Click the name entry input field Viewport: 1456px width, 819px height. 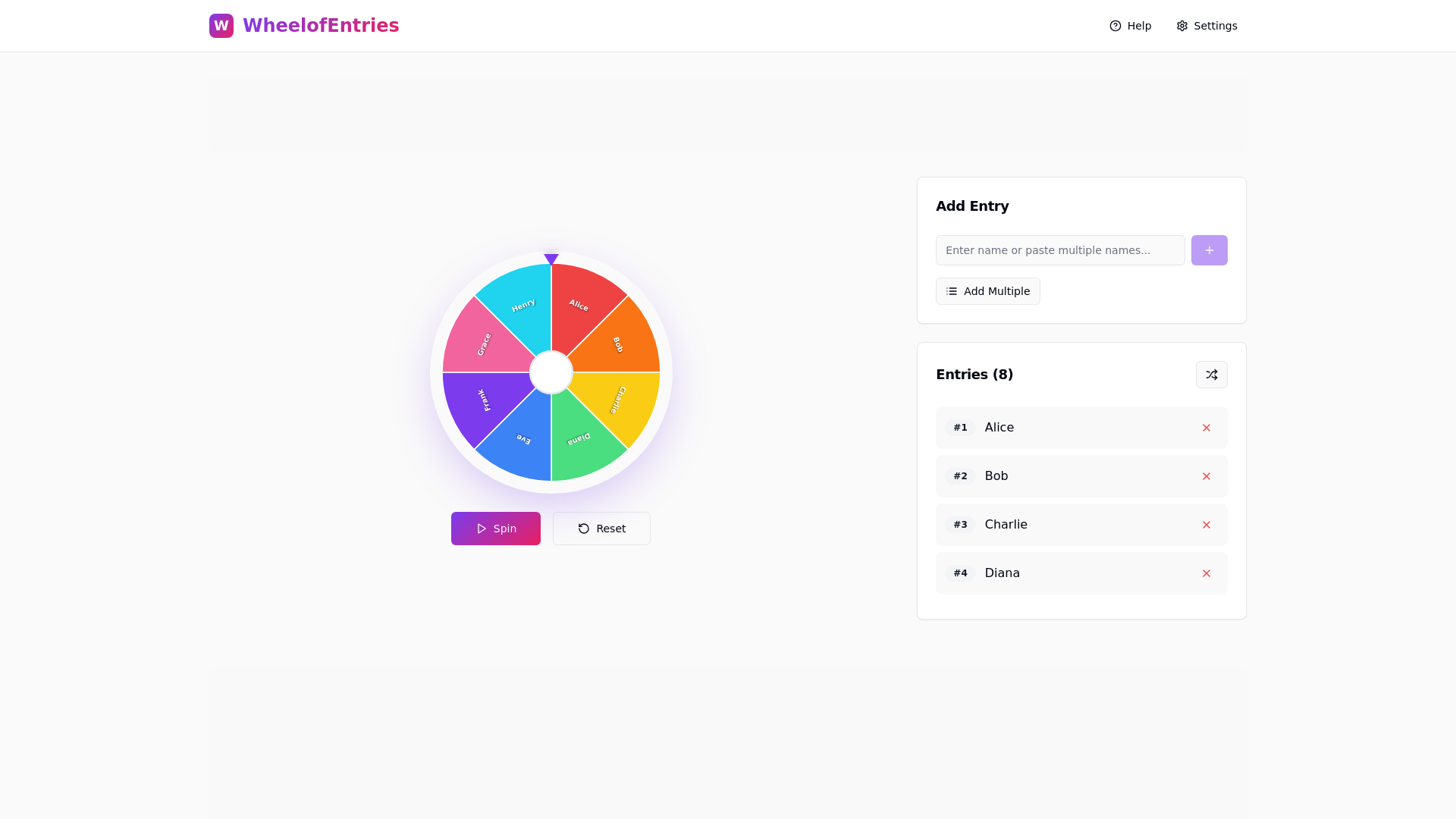coord(1060,250)
